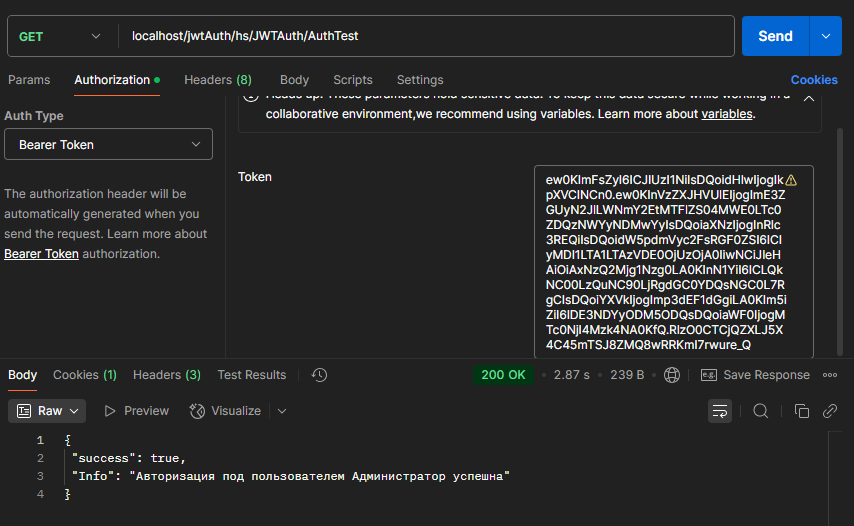Viewport: 854px width, 526px height.
Task: Click the network globe icon
Action: [x=672, y=375]
